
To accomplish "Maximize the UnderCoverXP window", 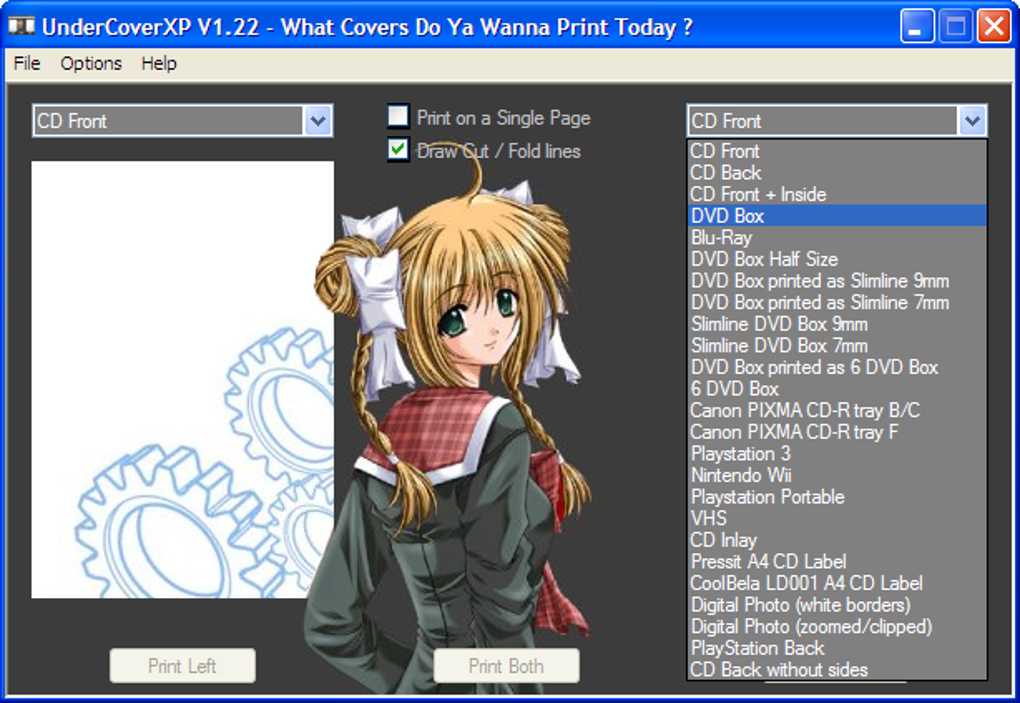I will [x=956, y=26].
